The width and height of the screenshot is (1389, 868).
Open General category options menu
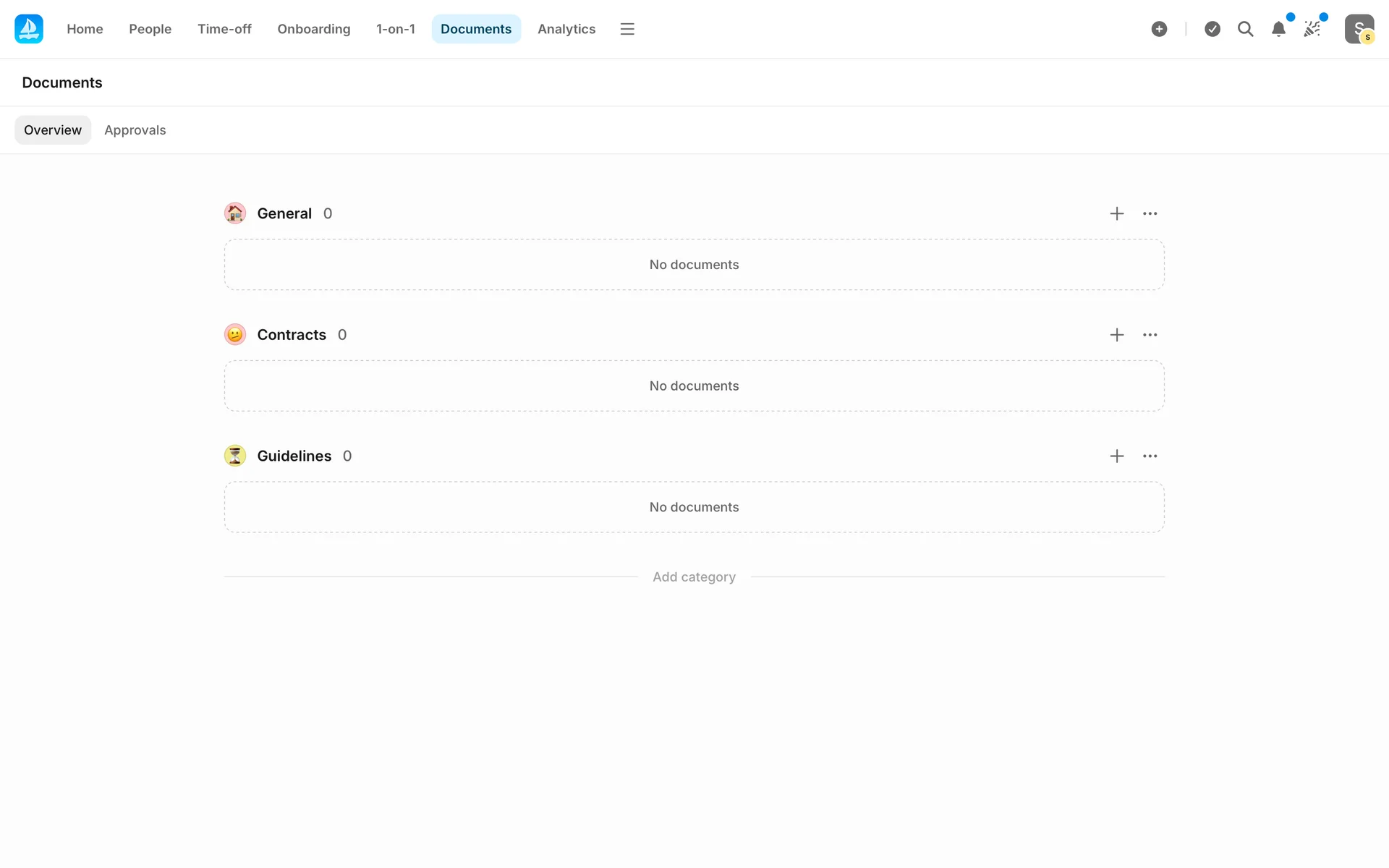click(1150, 213)
